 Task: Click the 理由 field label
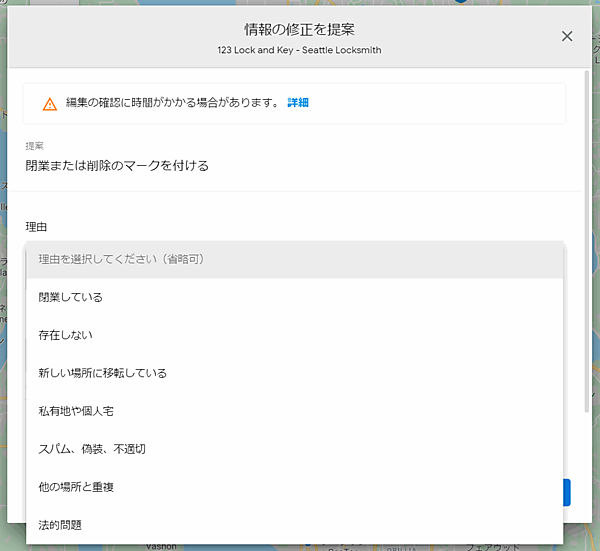click(x=36, y=227)
